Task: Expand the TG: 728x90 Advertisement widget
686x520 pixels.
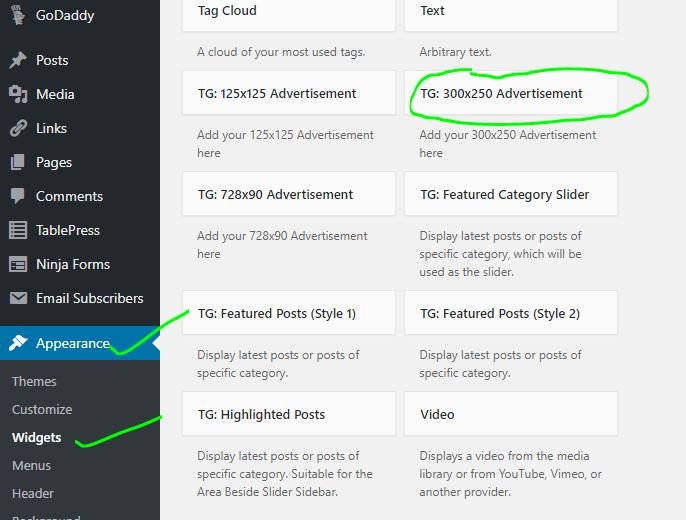Action: pyautogui.click(x=289, y=194)
